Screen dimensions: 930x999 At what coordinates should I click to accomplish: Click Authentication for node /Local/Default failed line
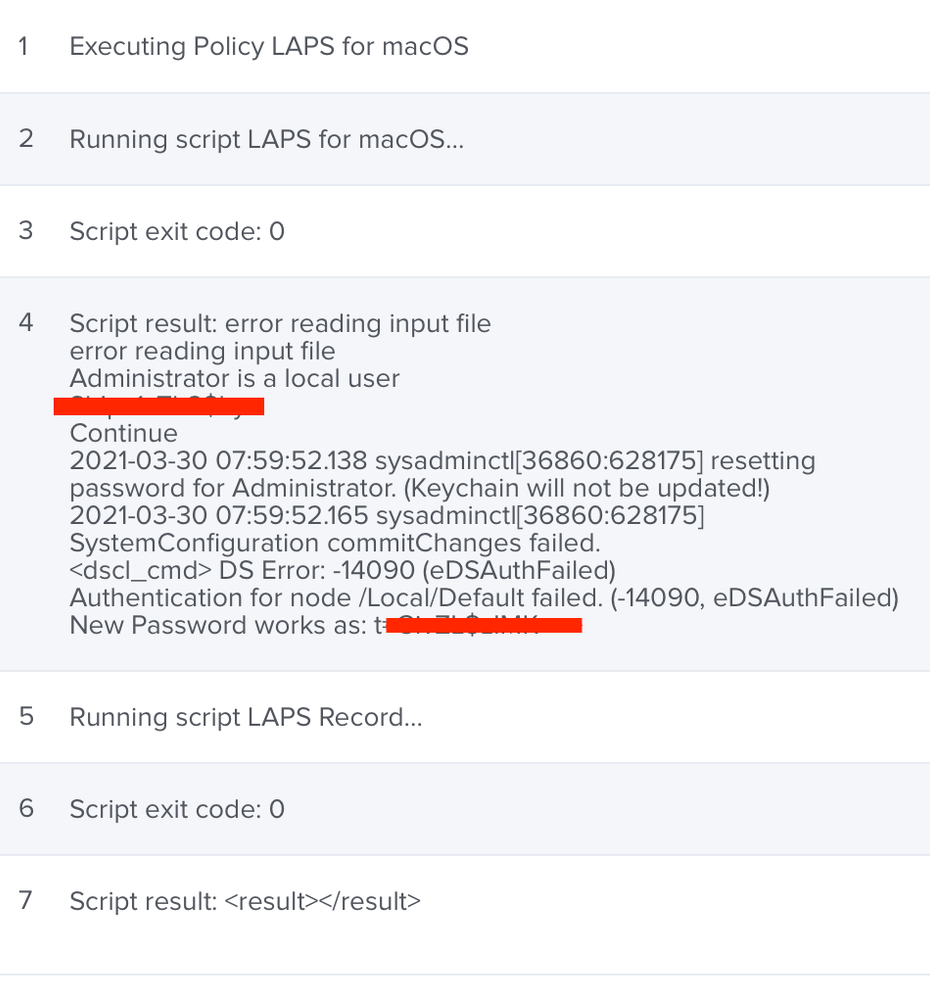click(x=484, y=598)
